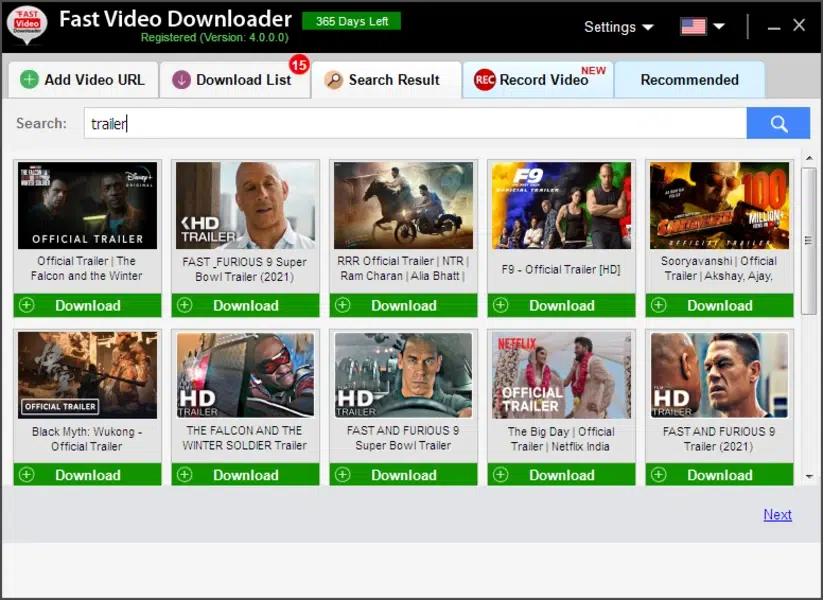Select the Sooryavanshi Official Trailer thumbnail
This screenshot has height=600, width=823.
(x=719, y=205)
